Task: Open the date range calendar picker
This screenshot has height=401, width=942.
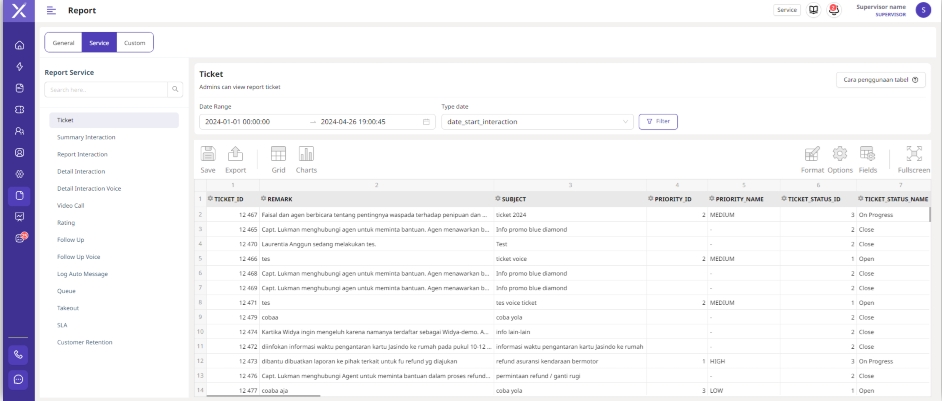Action: click(x=428, y=122)
